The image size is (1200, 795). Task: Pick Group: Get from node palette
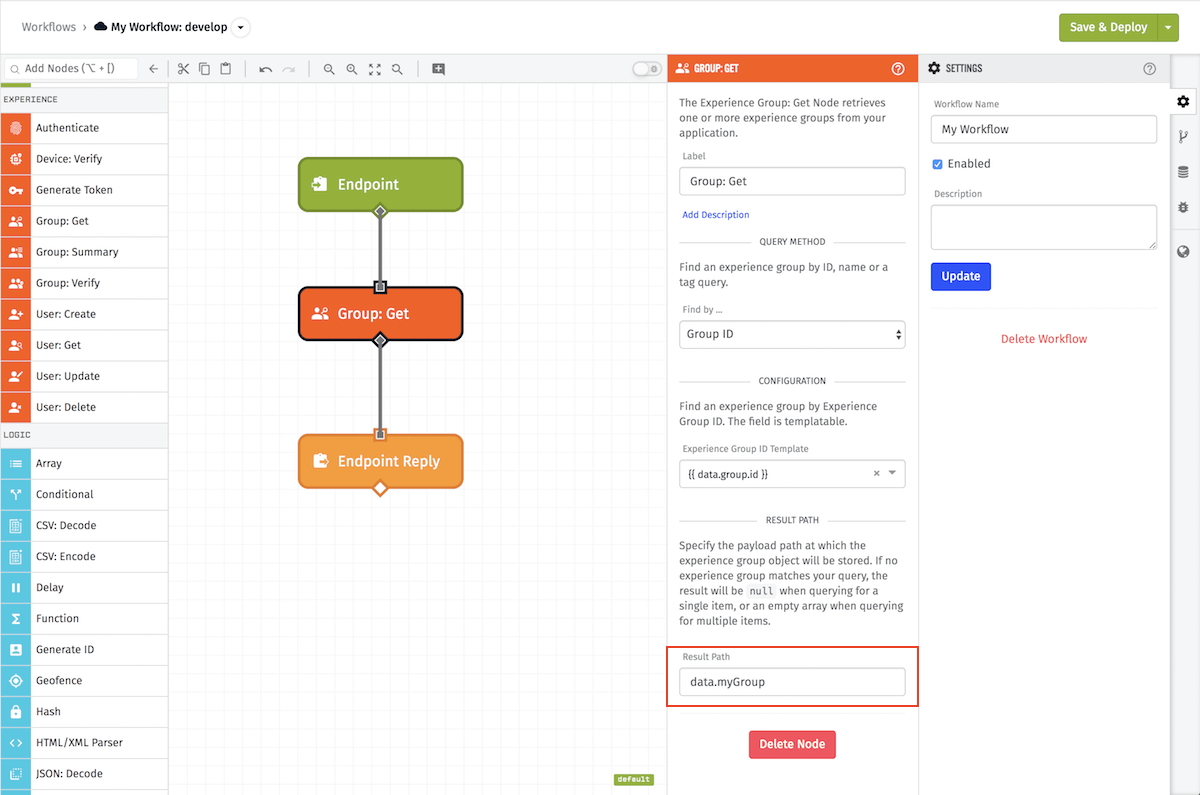84,221
